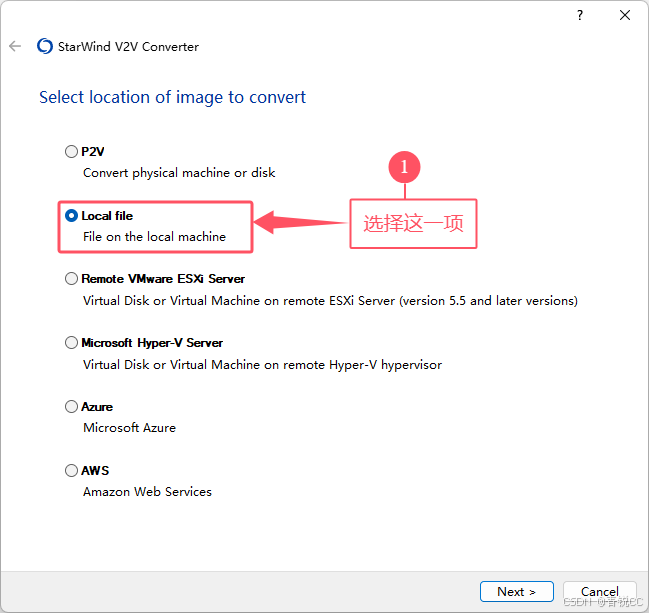Choose the AWS radio button

point(71,471)
